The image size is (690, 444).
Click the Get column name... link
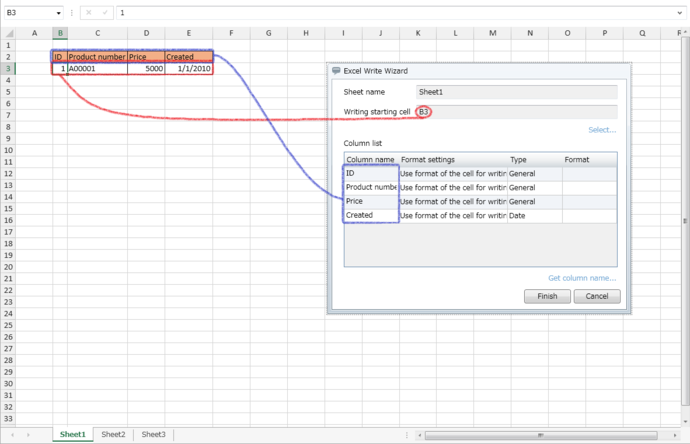point(581,278)
